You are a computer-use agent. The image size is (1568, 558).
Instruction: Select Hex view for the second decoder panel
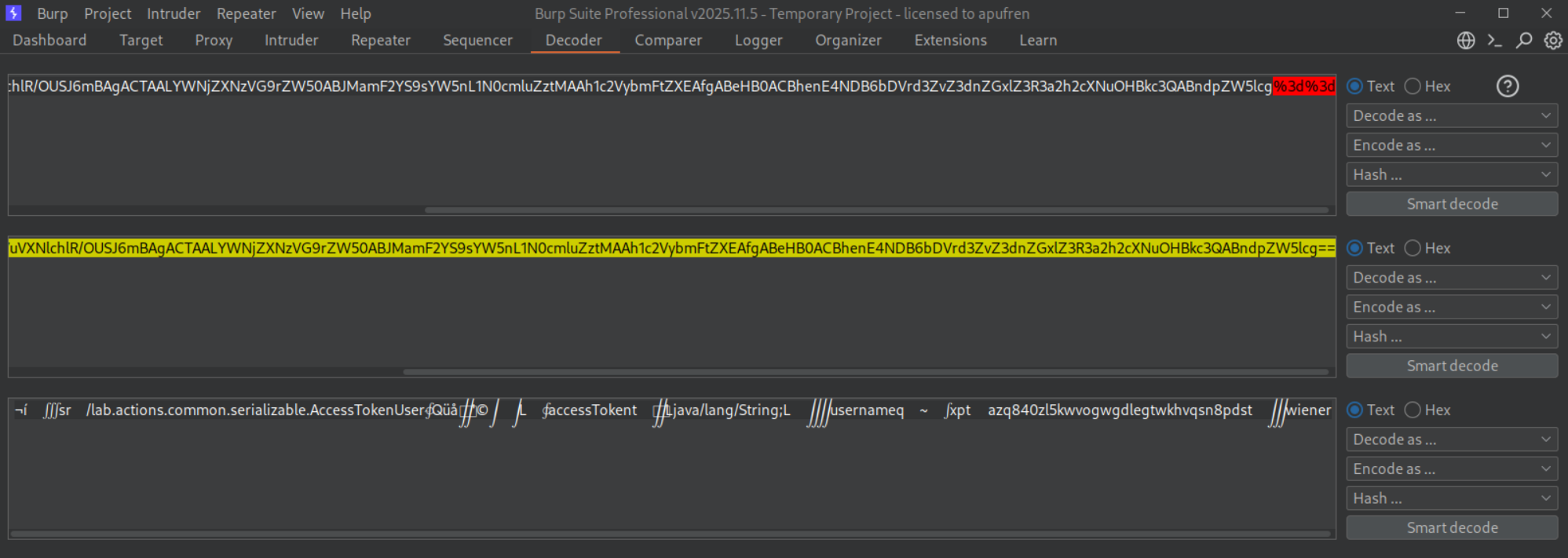point(1413,248)
